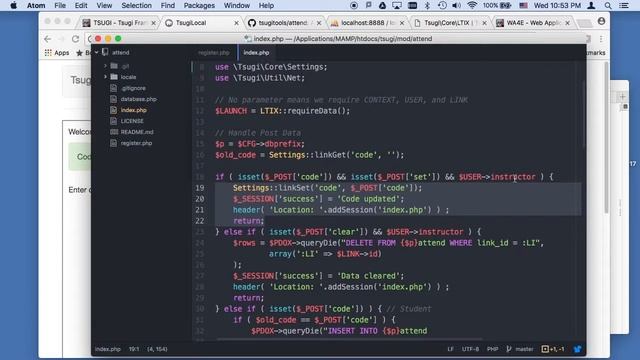Screen dimensions: 640x360
Task: Open the View menu
Action: coord(104,5)
